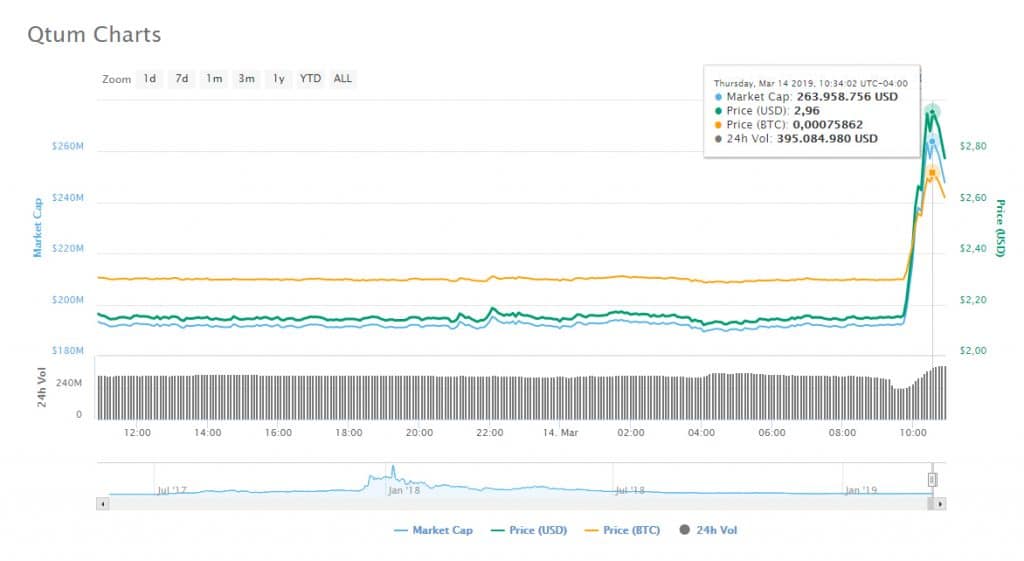Click the Qtum Charts heading
Image resolution: width=1024 pixels, height=561 pixels.
click(x=94, y=35)
